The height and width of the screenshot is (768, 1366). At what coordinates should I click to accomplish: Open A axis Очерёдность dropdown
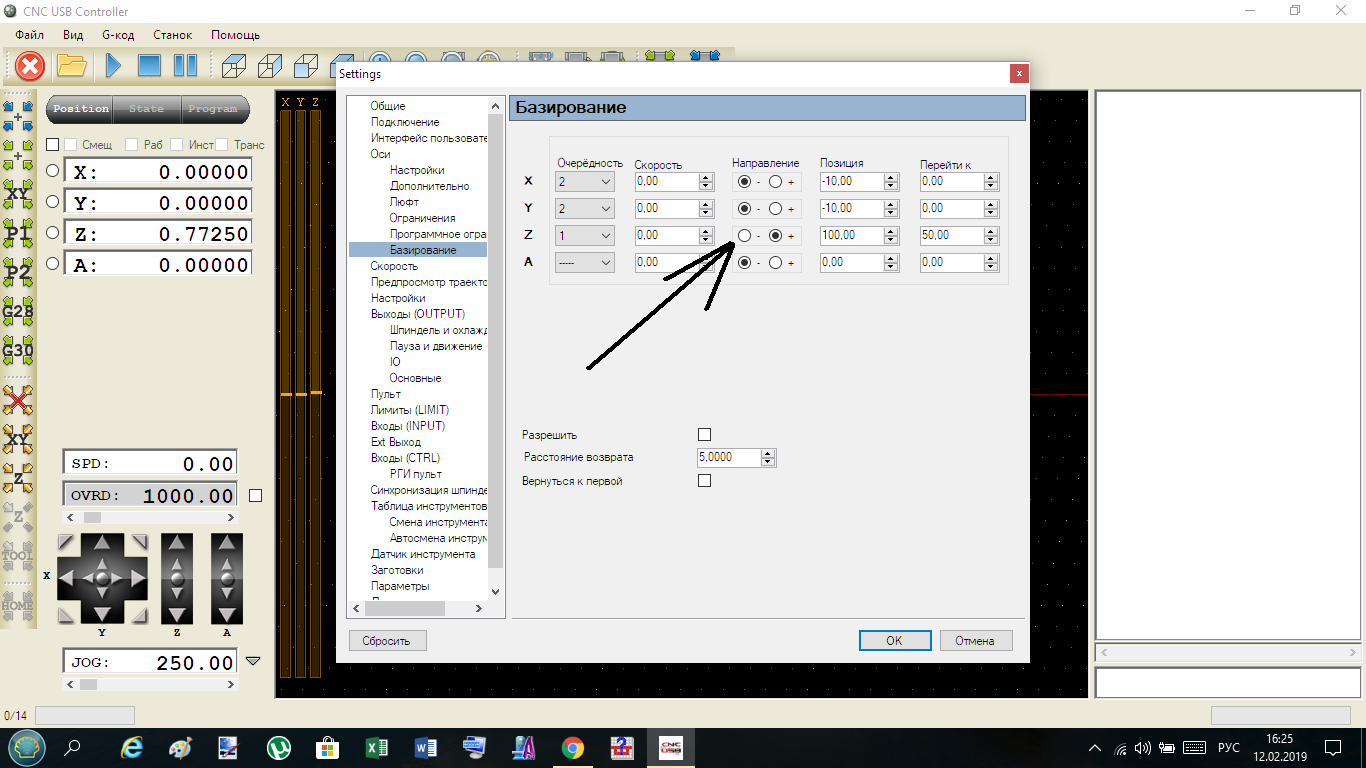[585, 263]
